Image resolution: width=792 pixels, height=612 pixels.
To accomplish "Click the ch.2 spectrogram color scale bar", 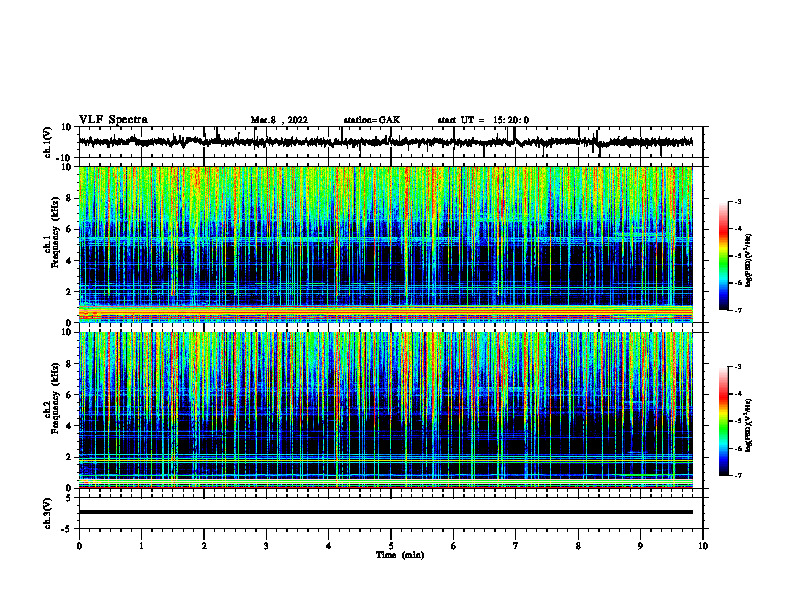I will (x=723, y=421).
